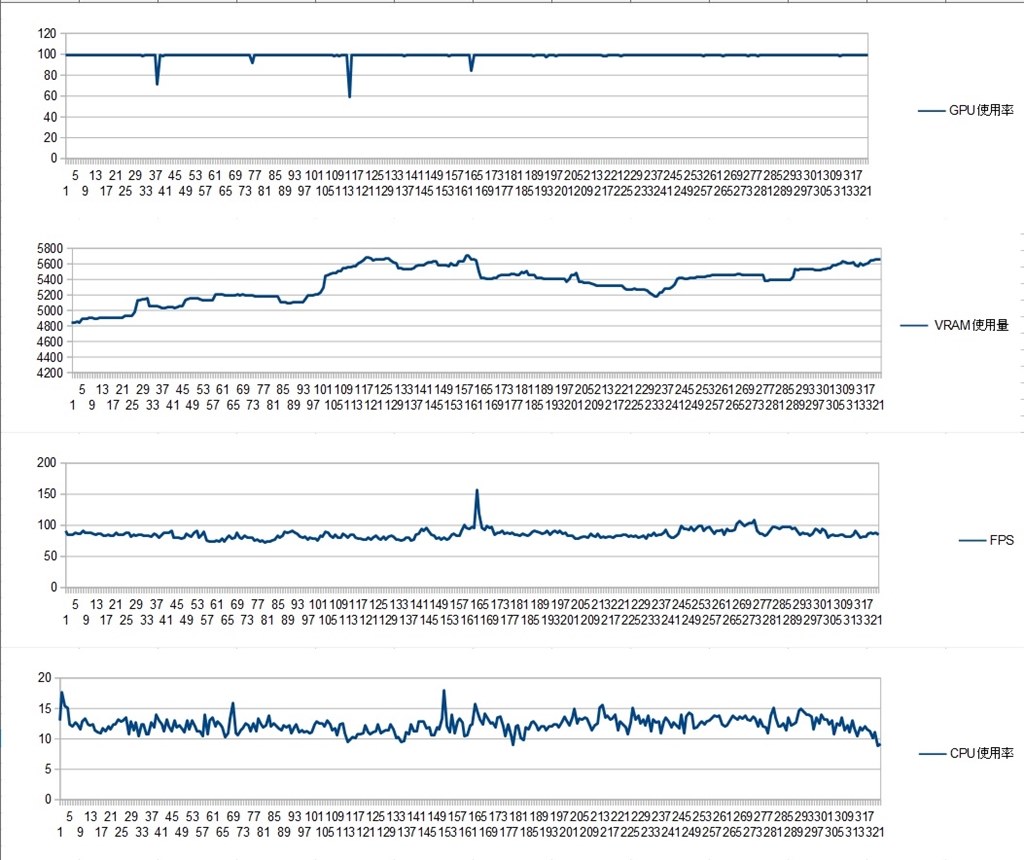Viewport: 1024px width, 860px height.
Task: Click the VRAM line's peak near sample 161
Action: pyautogui.click(x=467, y=255)
